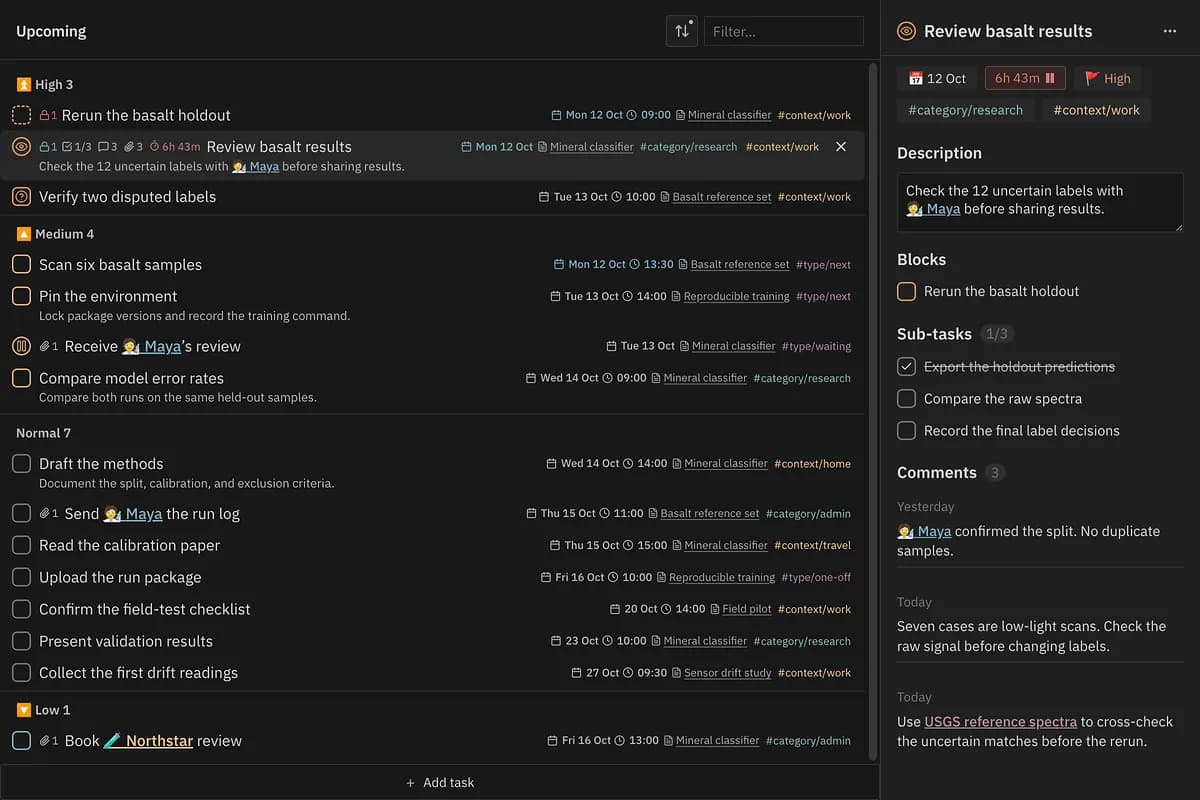Click attachment icon on Receive Maya's review
Viewport: 1200px width, 800px height.
pyautogui.click(x=44, y=347)
